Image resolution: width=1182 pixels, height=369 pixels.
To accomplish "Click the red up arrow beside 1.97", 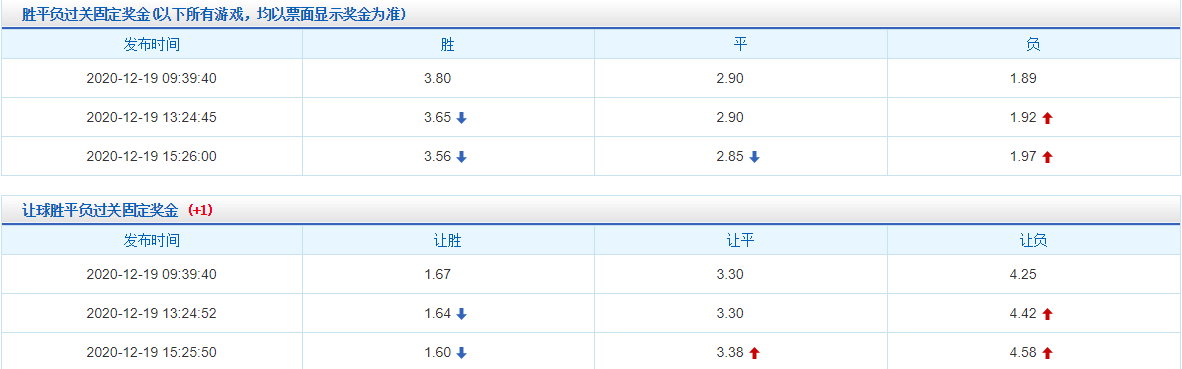I will point(1046,157).
